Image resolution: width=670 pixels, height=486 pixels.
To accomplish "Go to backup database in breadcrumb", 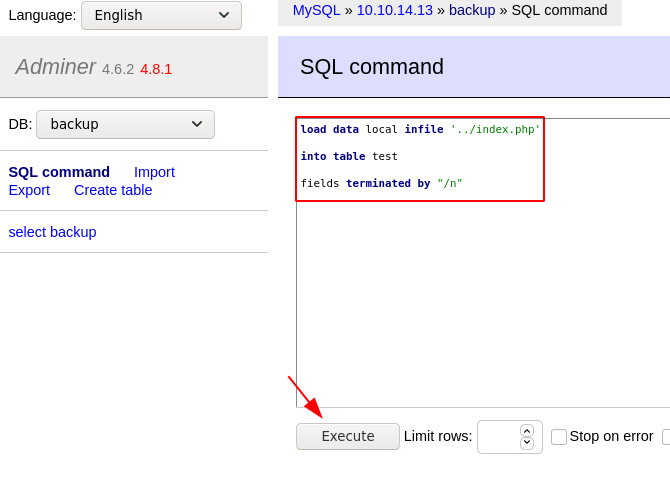I will click(x=472, y=10).
